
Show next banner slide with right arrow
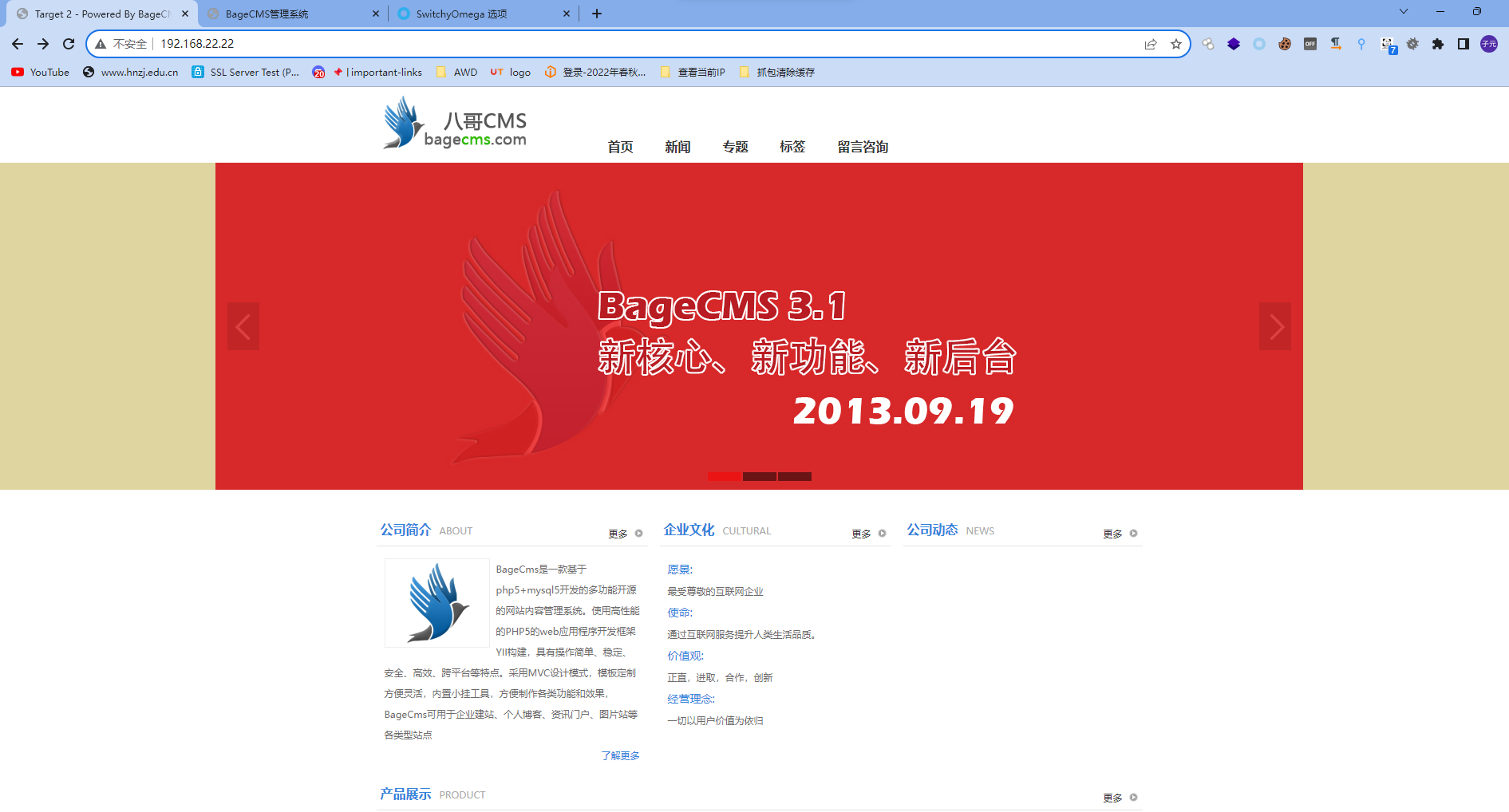point(1275,326)
